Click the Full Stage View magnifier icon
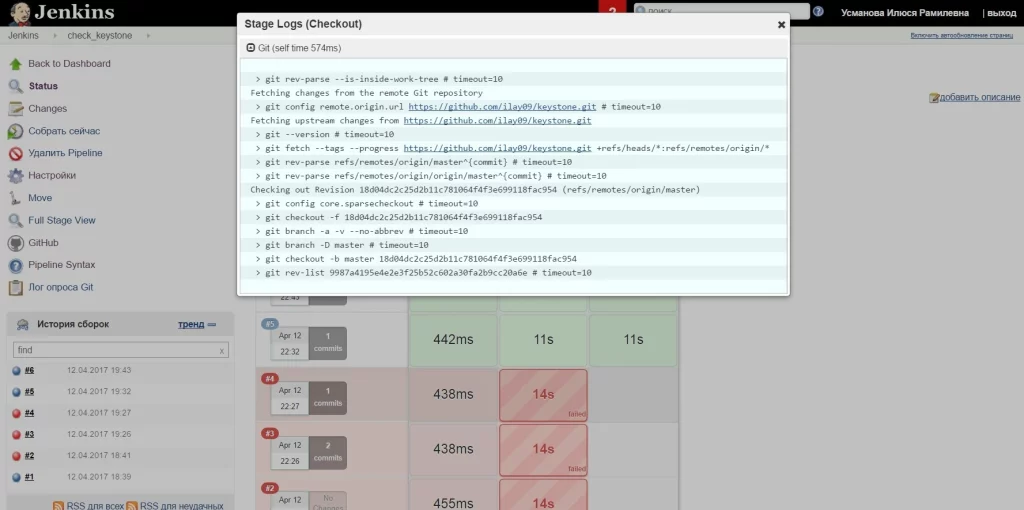 pyautogui.click(x=16, y=221)
